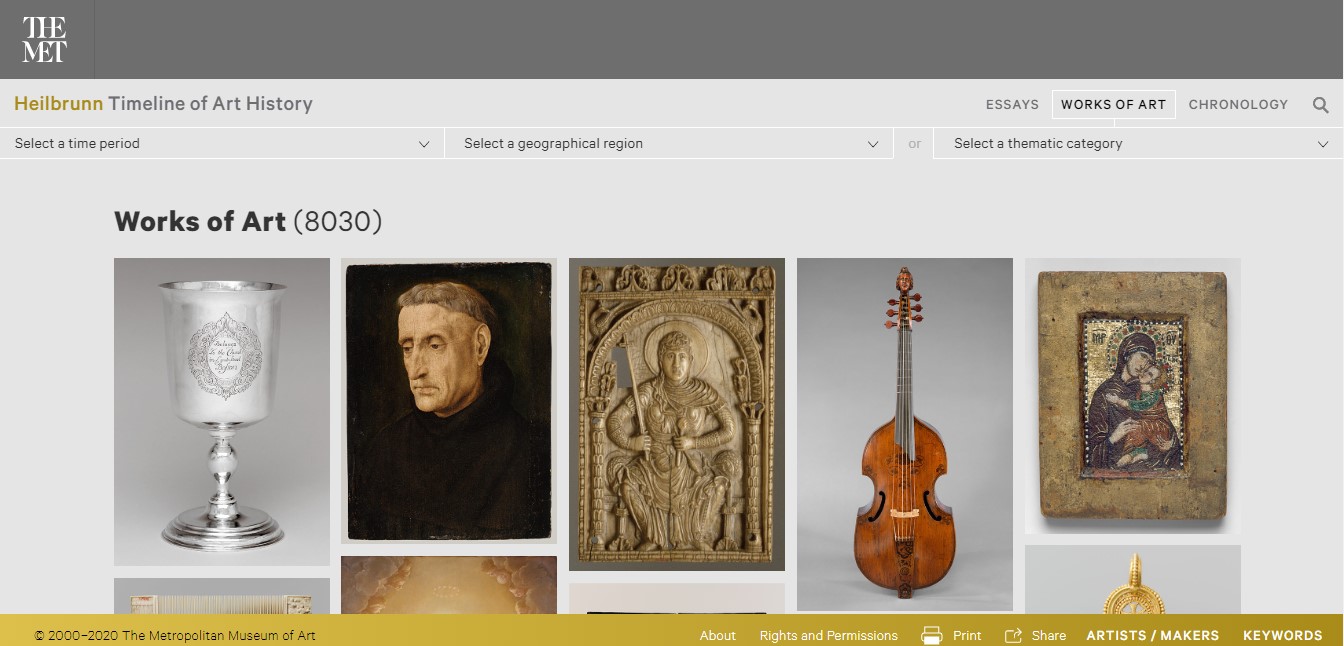
Task: Open the Artists / Makers link
Action: tap(1153, 635)
